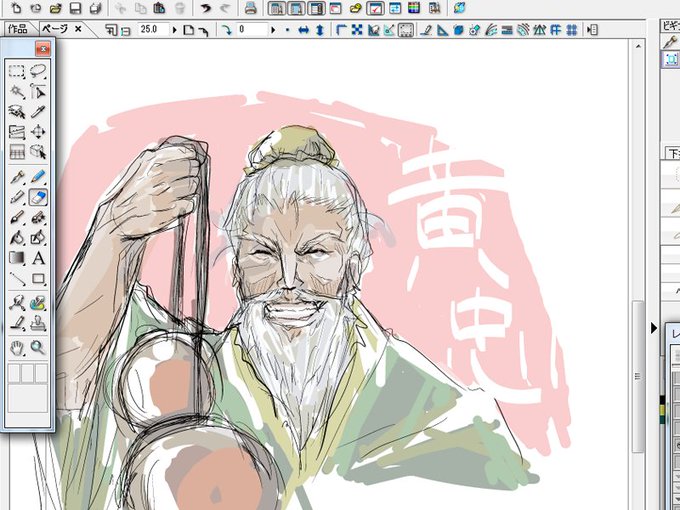Close the floating tool palette
The image size is (680, 510).
[43, 49]
